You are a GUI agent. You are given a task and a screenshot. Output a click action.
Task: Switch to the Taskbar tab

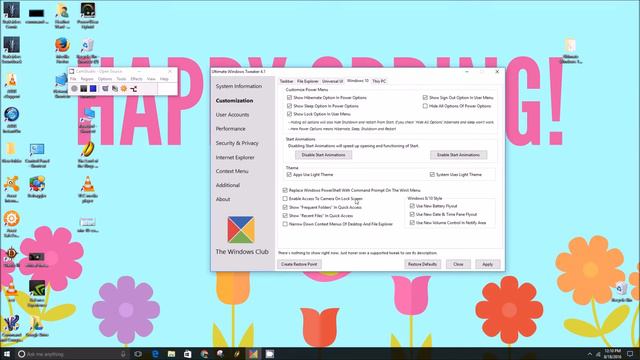pyautogui.click(x=286, y=81)
